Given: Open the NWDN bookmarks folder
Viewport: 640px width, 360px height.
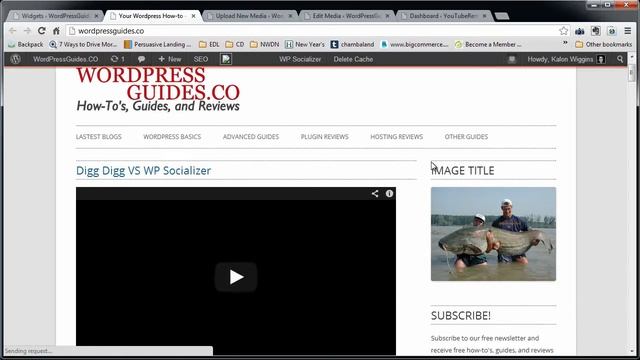Looking at the screenshot, I should click(x=264, y=44).
